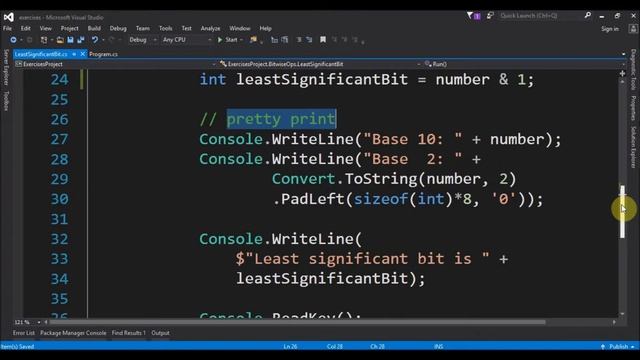Open the Any CPU platform dropdown
Screen dimensions: 640x360
[187, 40]
